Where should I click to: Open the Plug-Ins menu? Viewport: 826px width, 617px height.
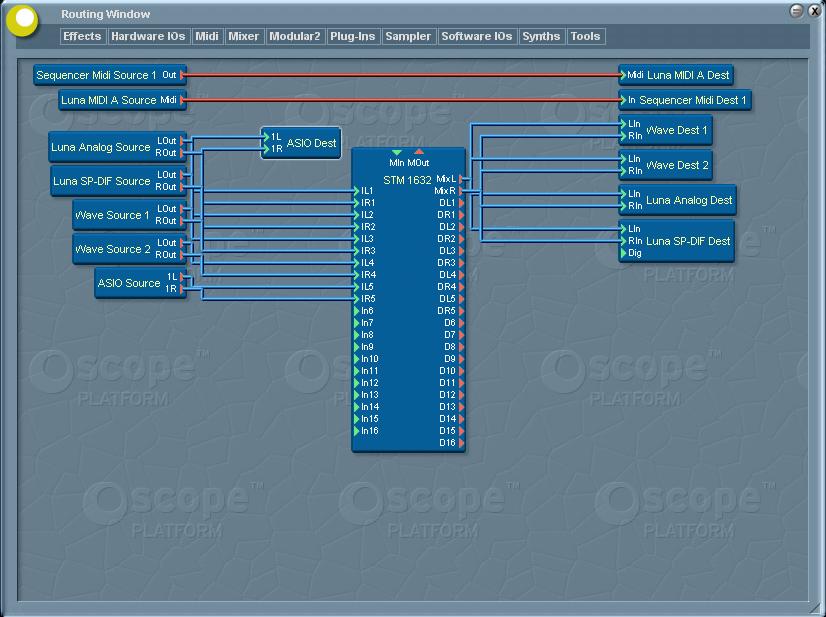point(352,36)
